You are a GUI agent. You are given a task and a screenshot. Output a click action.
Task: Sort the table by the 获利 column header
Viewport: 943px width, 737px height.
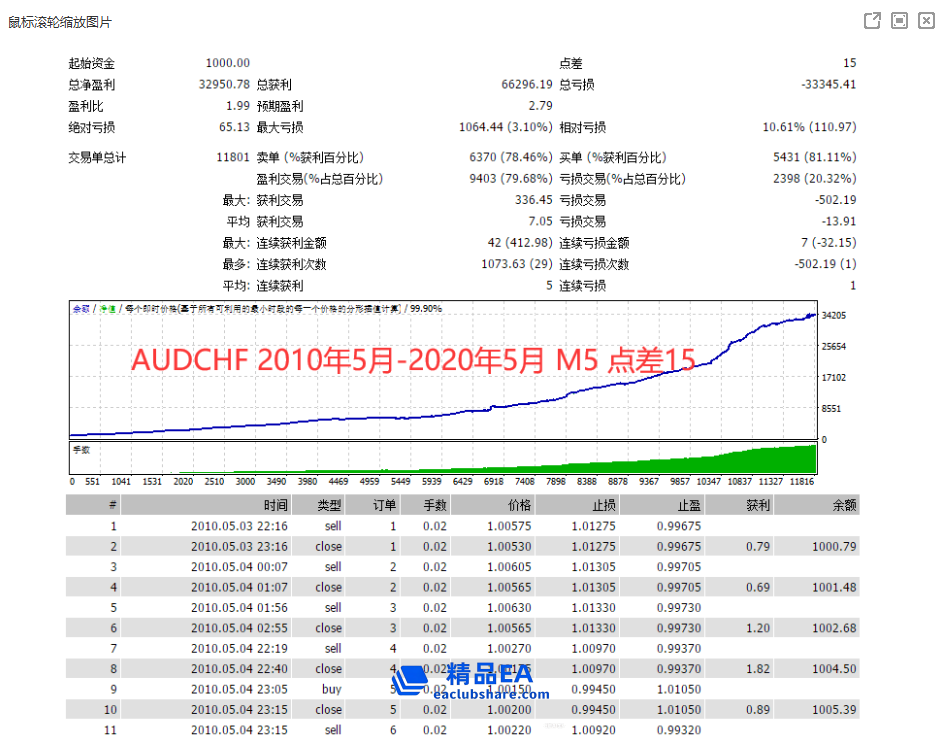pos(757,504)
